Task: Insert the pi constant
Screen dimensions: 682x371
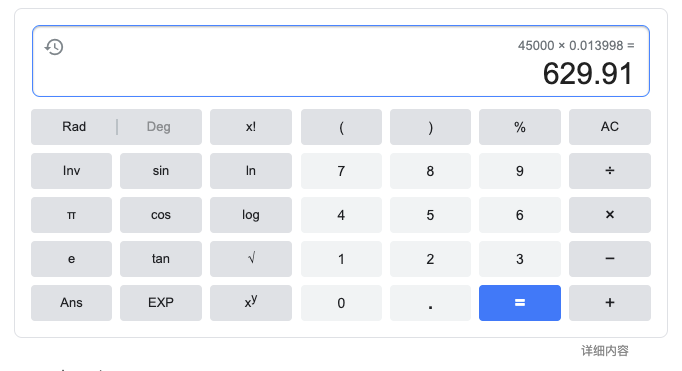Action: point(71,215)
